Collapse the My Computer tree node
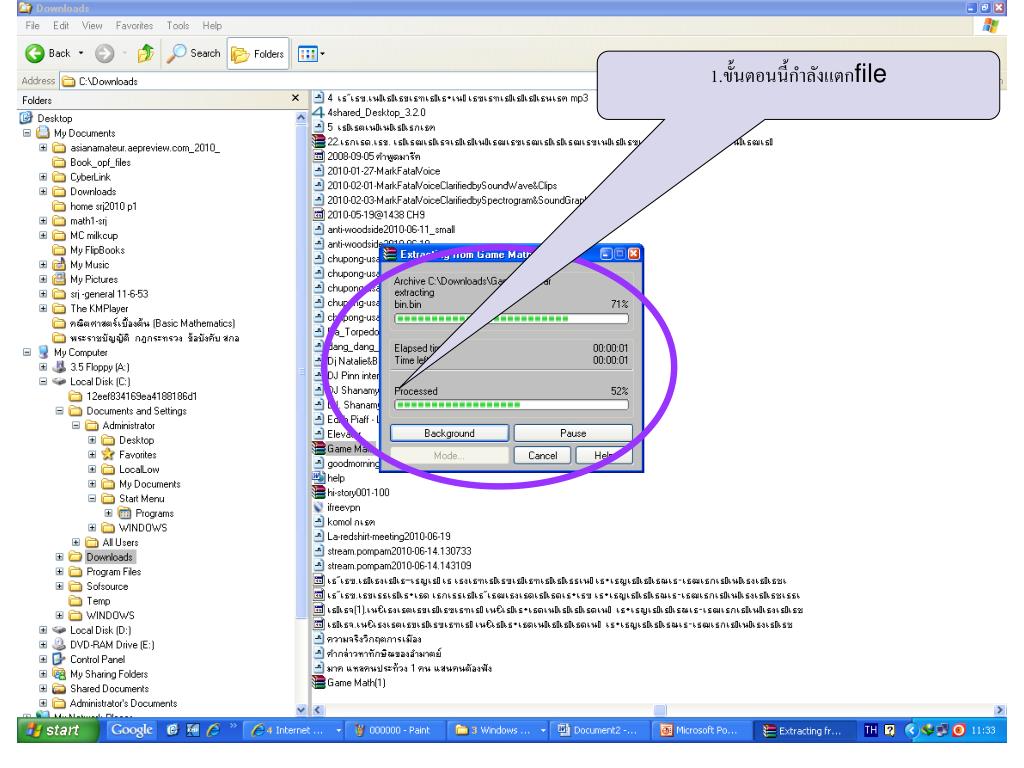Screen dimensions: 1024x768 click(27, 353)
